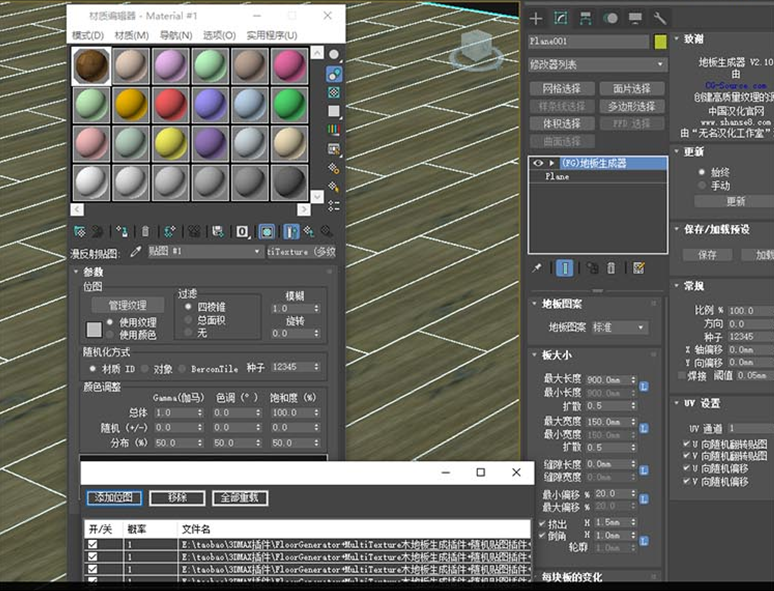Open the Create tab plus icon
The width and height of the screenshot is (774, 591).
[536, 18]
